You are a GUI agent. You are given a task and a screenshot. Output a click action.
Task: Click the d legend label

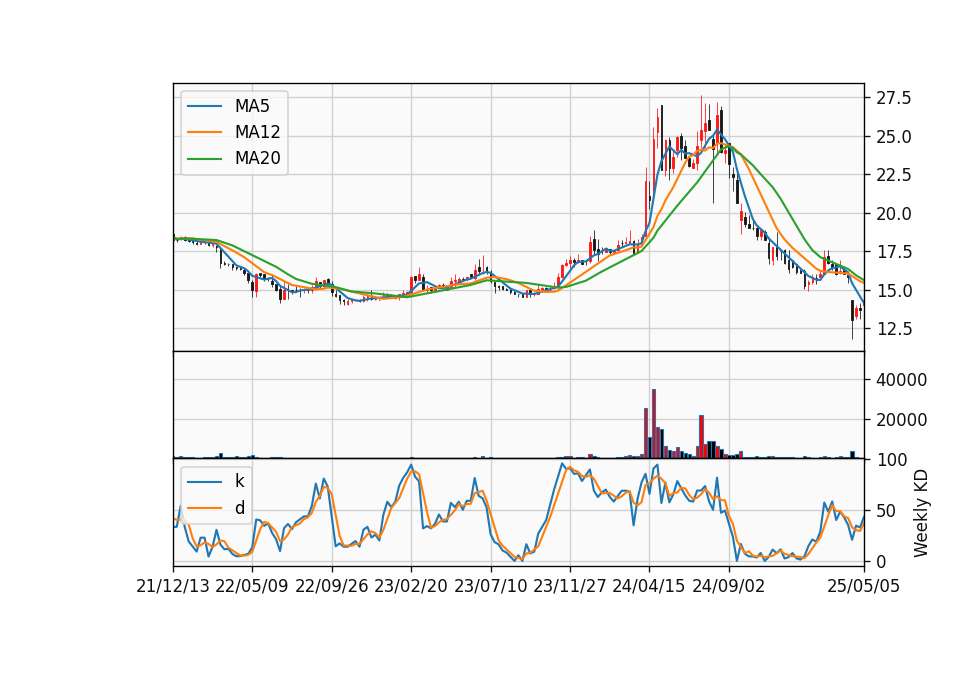(239, 508)
